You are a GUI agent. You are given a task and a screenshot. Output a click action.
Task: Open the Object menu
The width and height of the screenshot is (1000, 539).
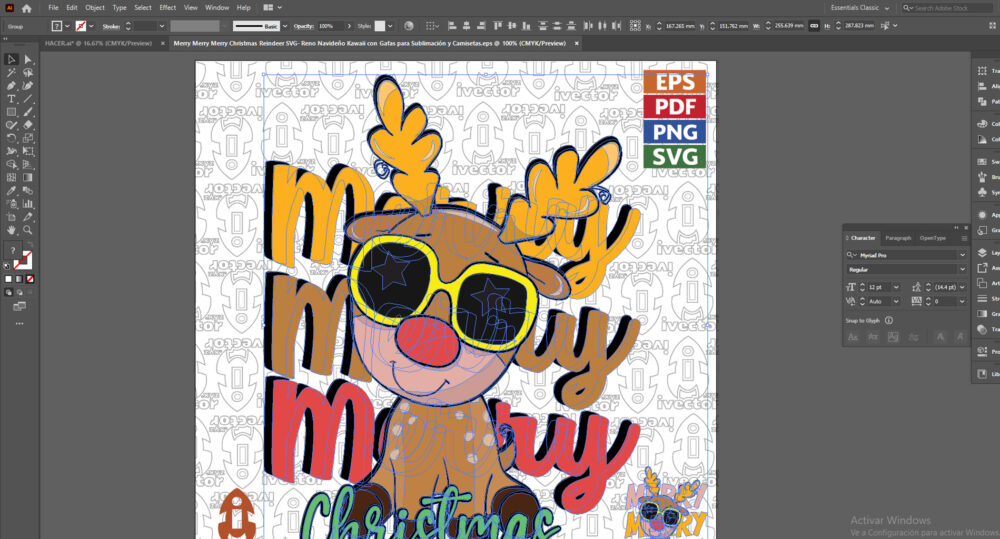pos(95,8)
